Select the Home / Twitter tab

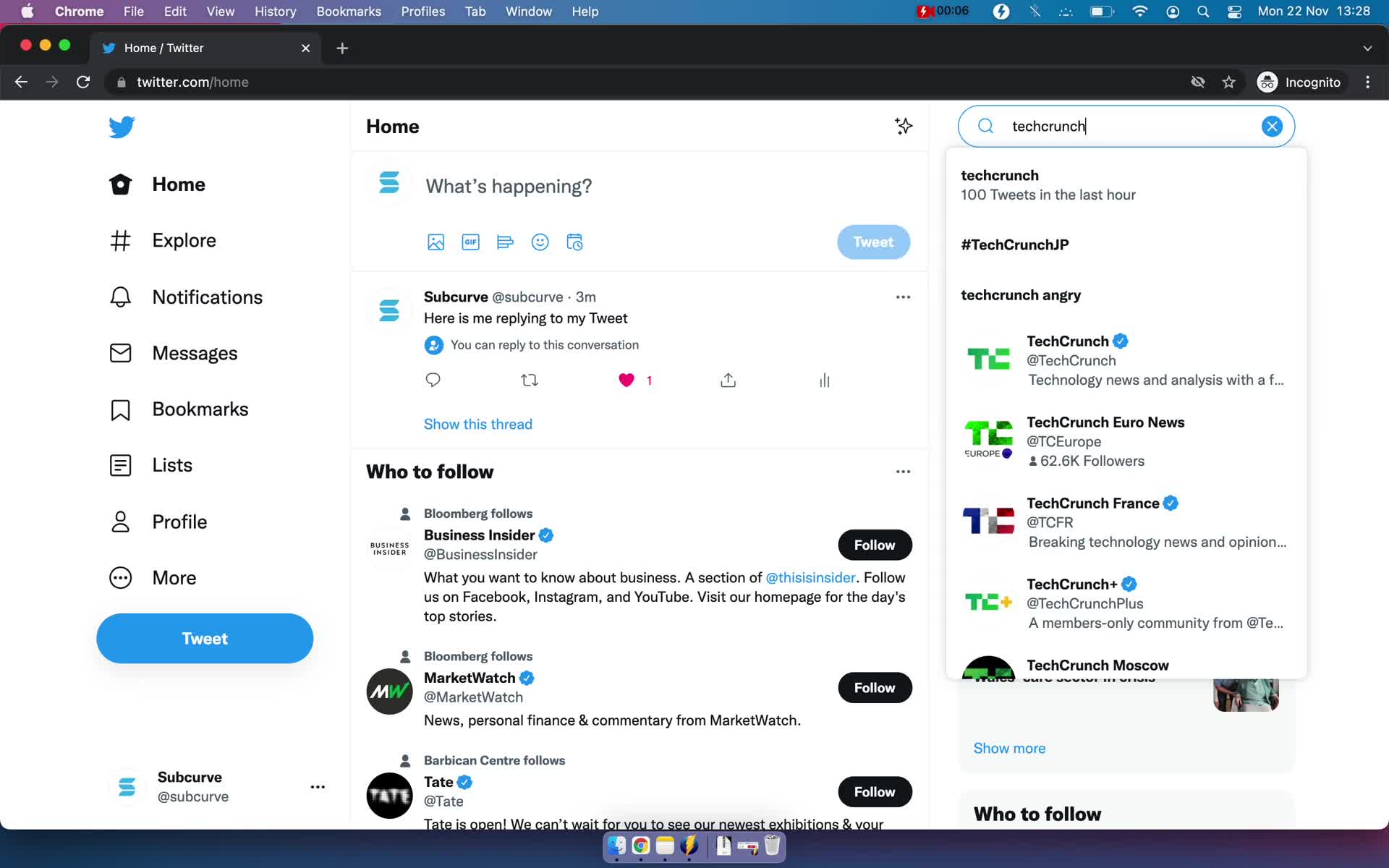pos(205,48)
